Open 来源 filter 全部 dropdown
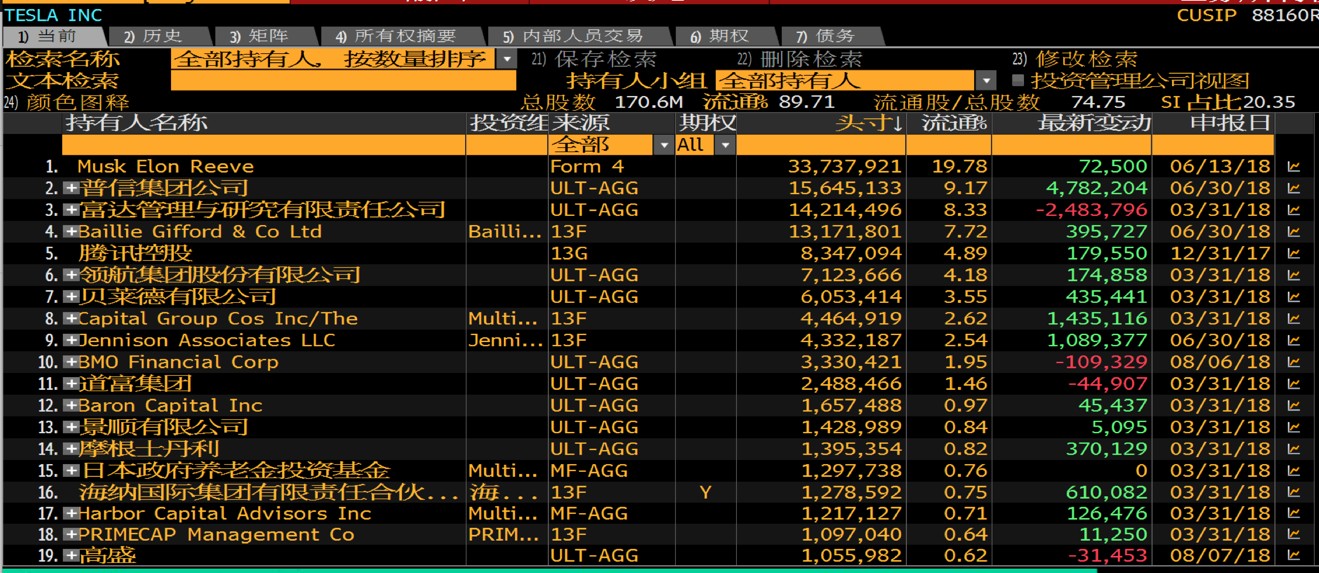This screenshot has width=1319, height=573. tap(663, 145)
